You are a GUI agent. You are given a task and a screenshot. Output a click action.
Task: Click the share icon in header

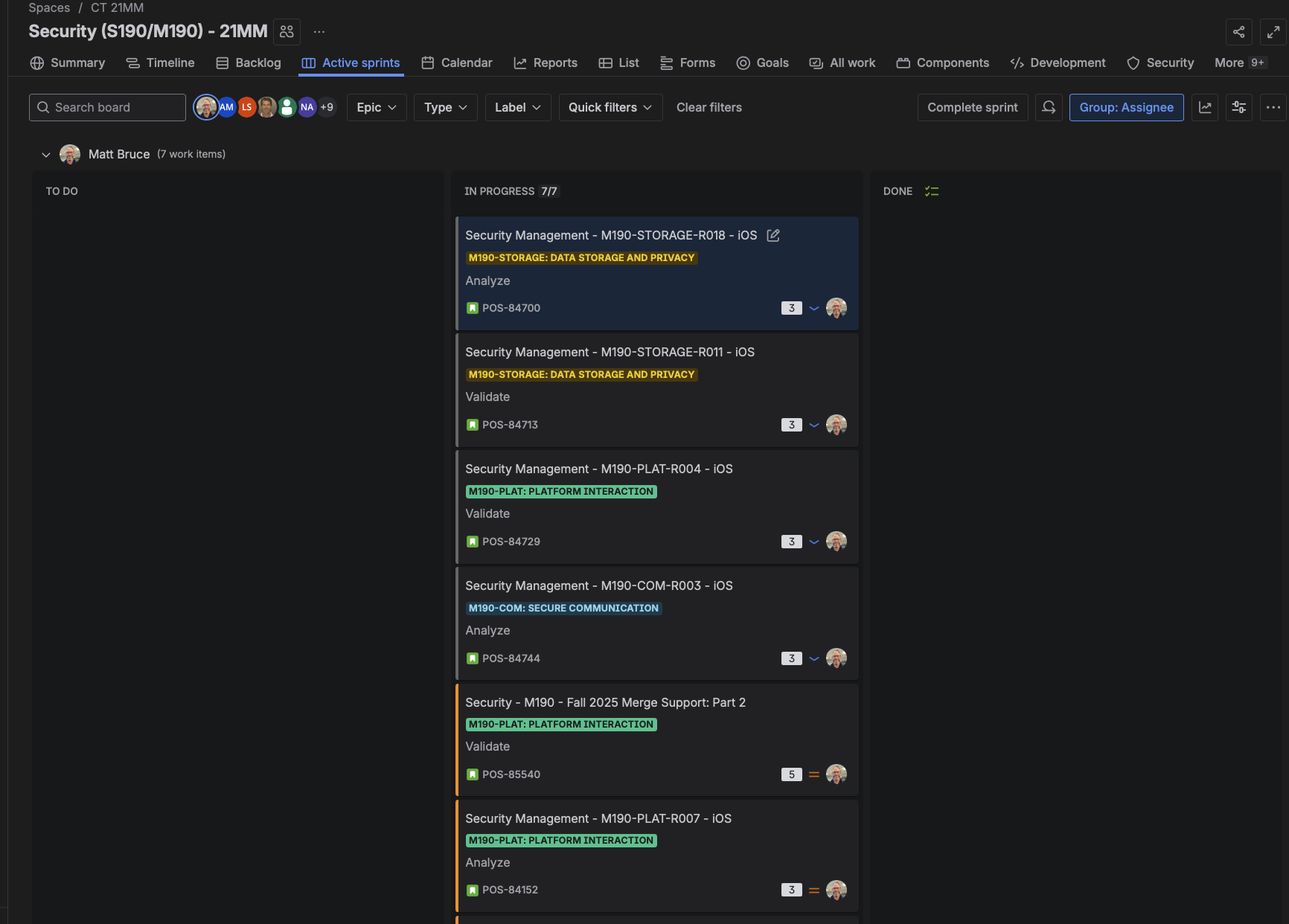click(1238, 32)
